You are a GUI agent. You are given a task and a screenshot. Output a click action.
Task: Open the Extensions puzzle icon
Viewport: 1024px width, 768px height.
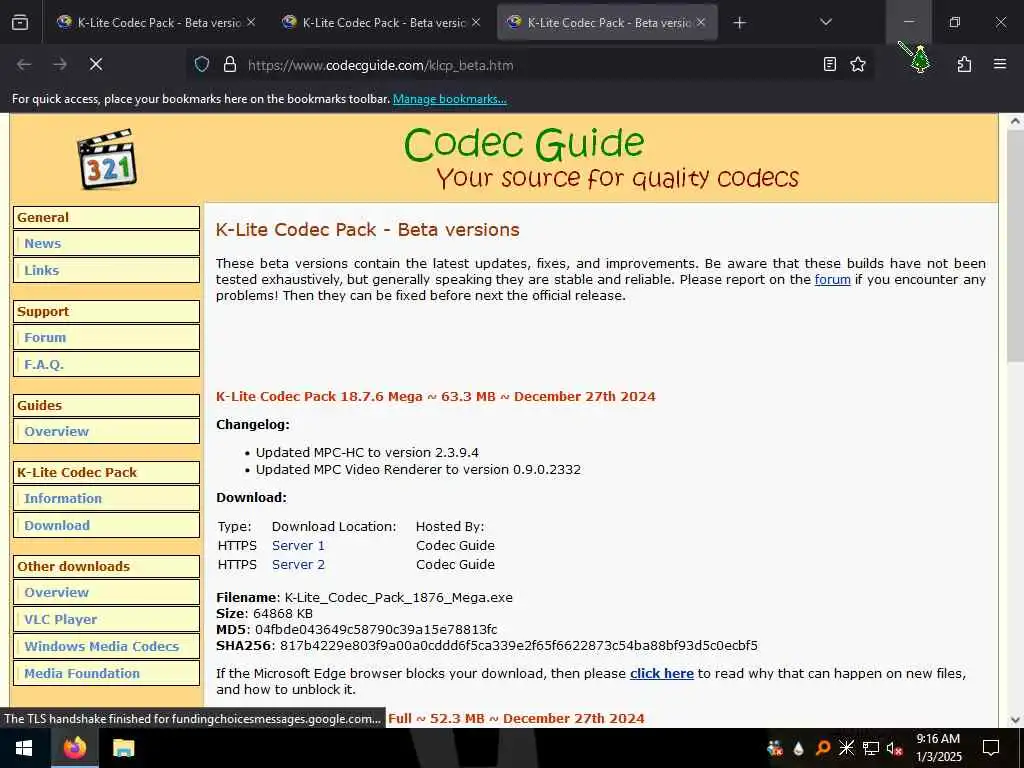tap(964, 64)
